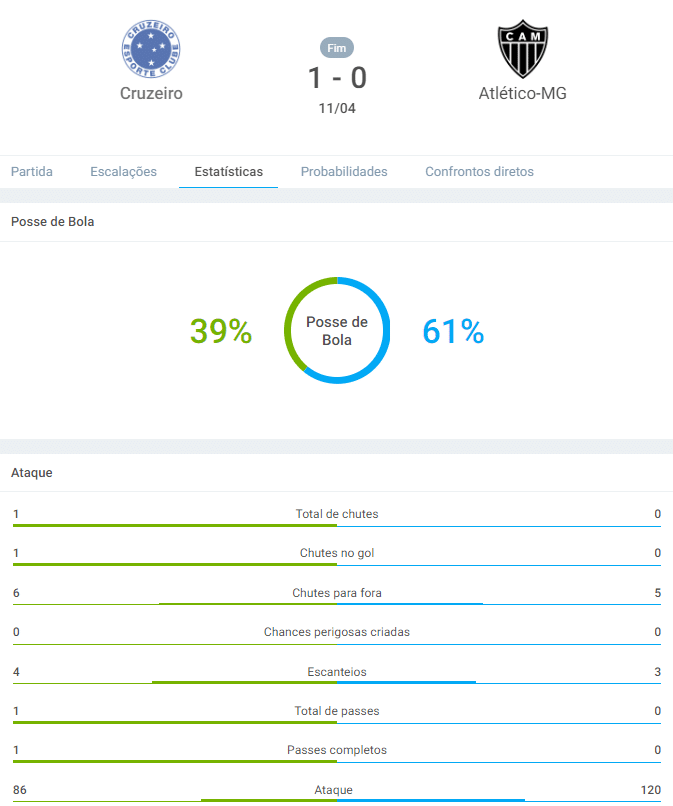673x806 pixels.
Task: Open the Partida tab
Action: (x=32, y=172)
